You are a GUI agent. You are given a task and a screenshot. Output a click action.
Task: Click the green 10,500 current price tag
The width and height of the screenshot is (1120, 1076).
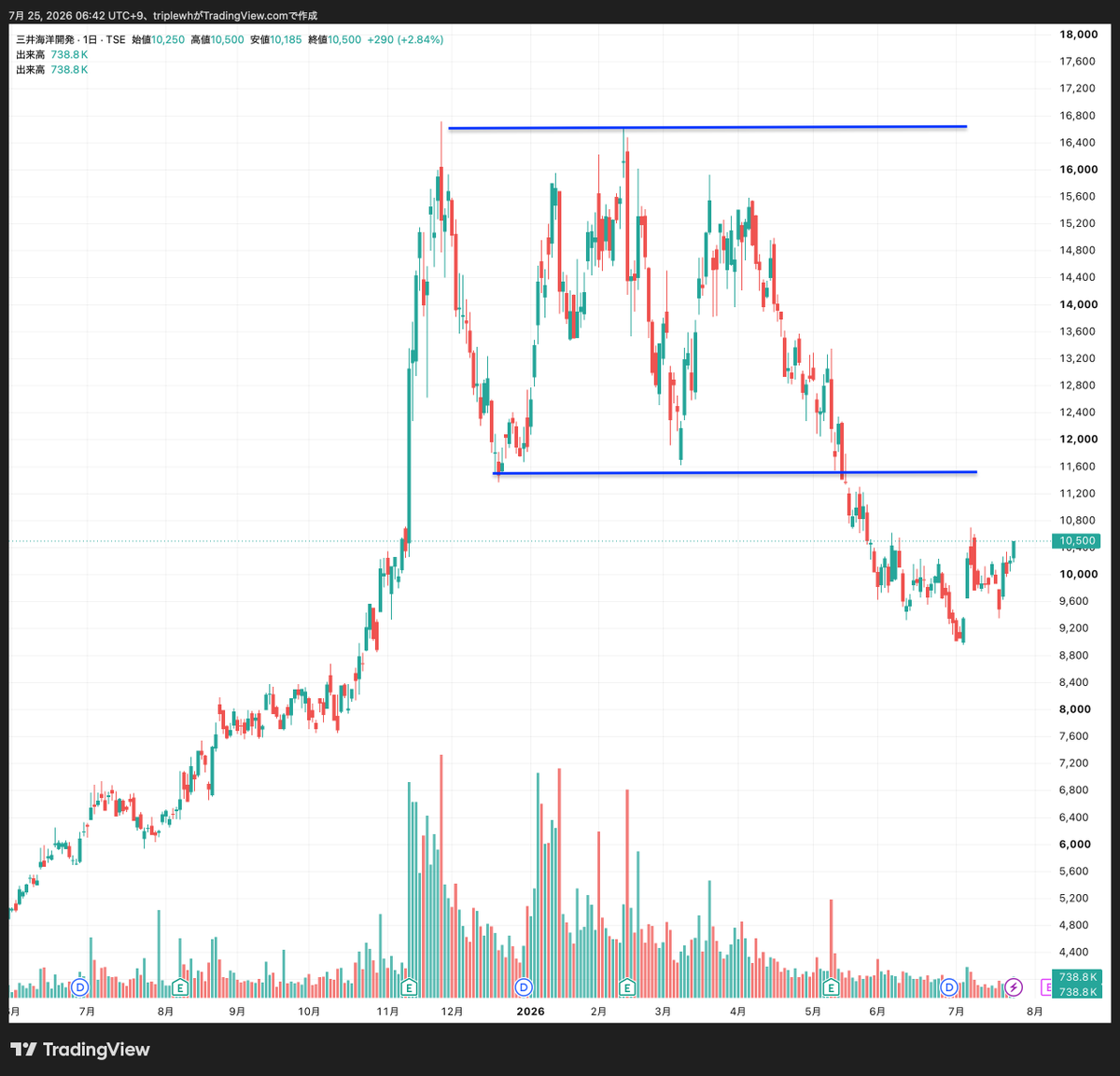[x=1076, y=540]
